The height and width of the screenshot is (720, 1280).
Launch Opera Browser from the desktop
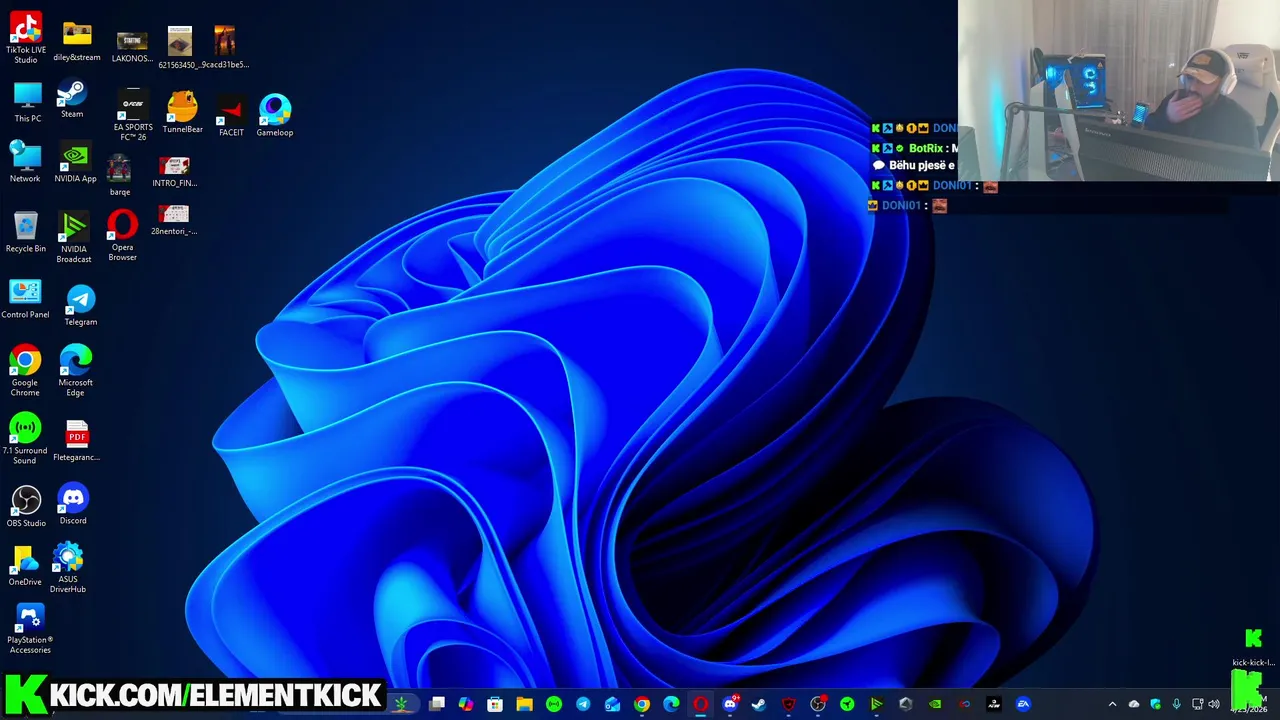pyautogui.click(x=123, y=235)
